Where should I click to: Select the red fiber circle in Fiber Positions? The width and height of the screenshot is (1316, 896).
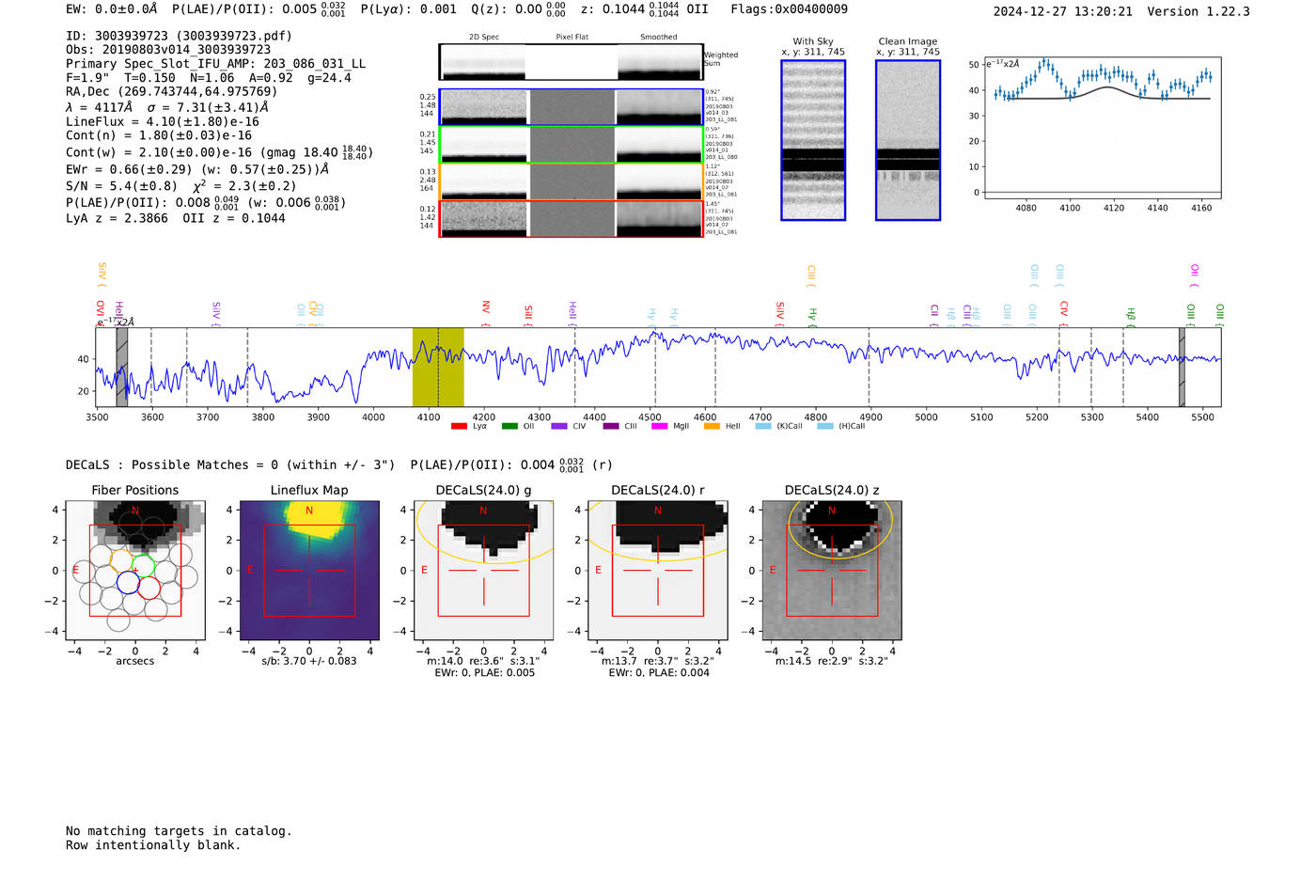149,588
